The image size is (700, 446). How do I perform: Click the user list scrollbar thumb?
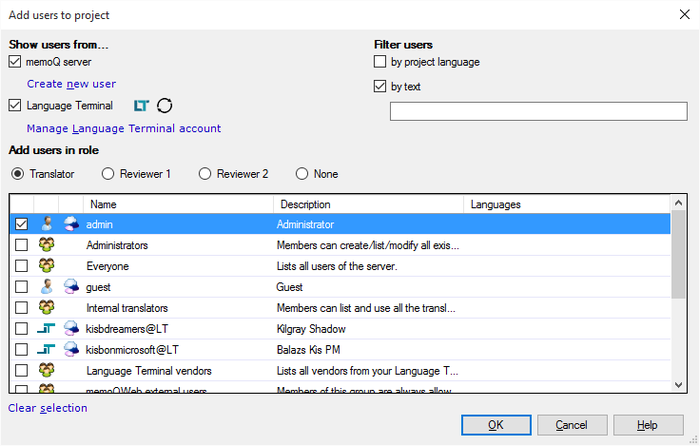coord(679,254)
